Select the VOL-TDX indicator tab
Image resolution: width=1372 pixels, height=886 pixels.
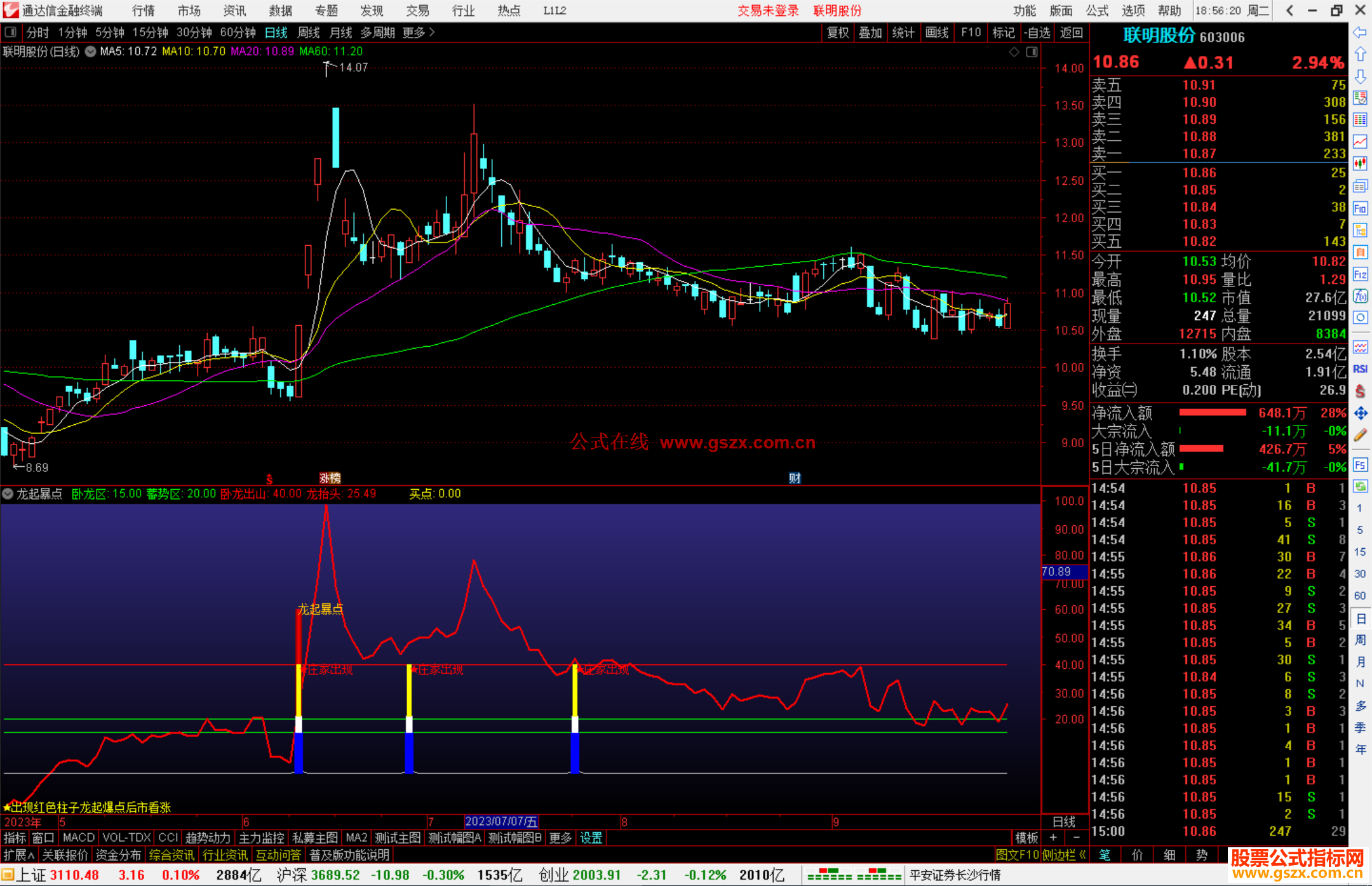(x=126, y=838)
